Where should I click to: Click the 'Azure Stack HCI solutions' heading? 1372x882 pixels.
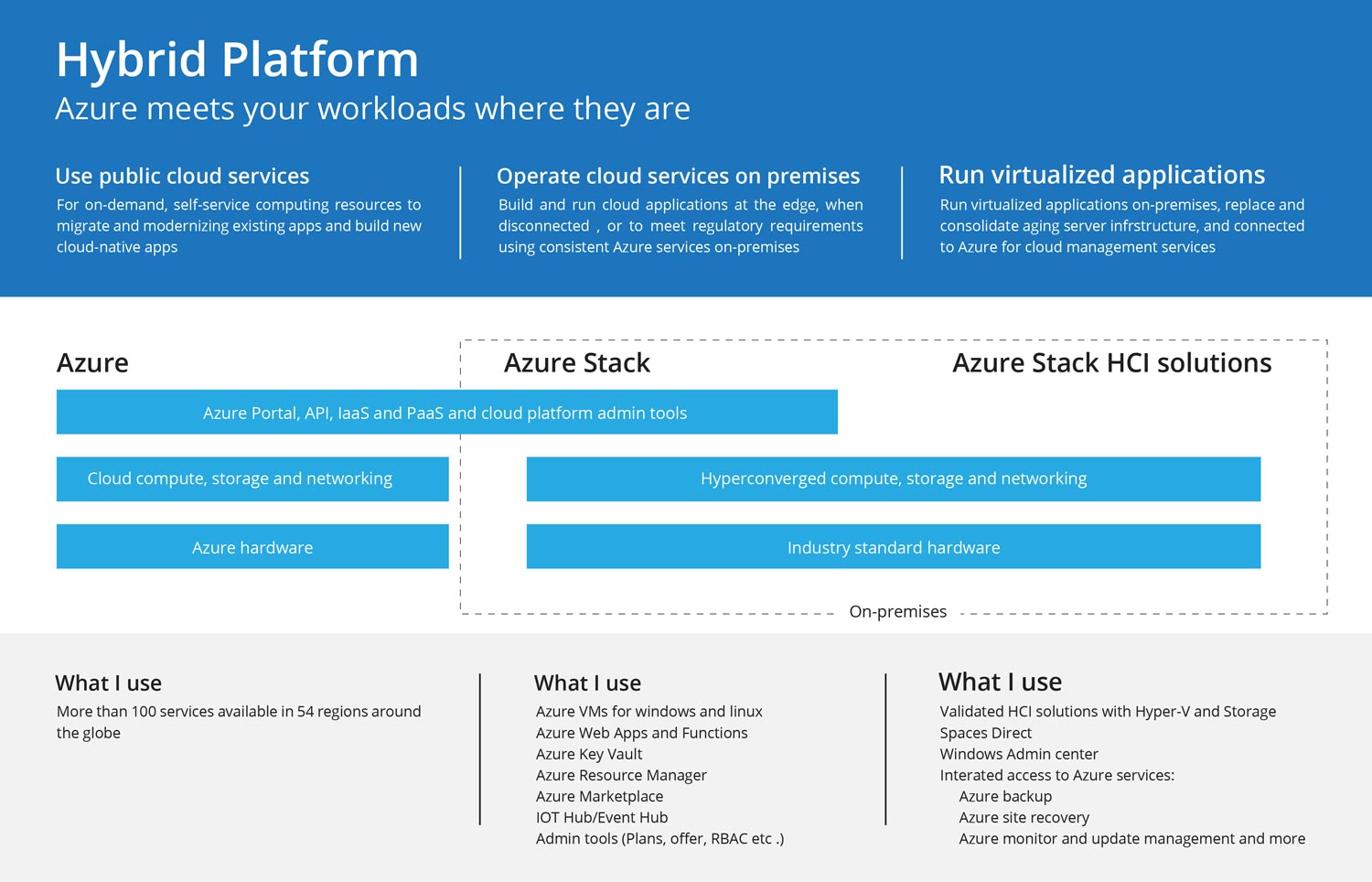pyautogui.click(x=1111, y=363)
